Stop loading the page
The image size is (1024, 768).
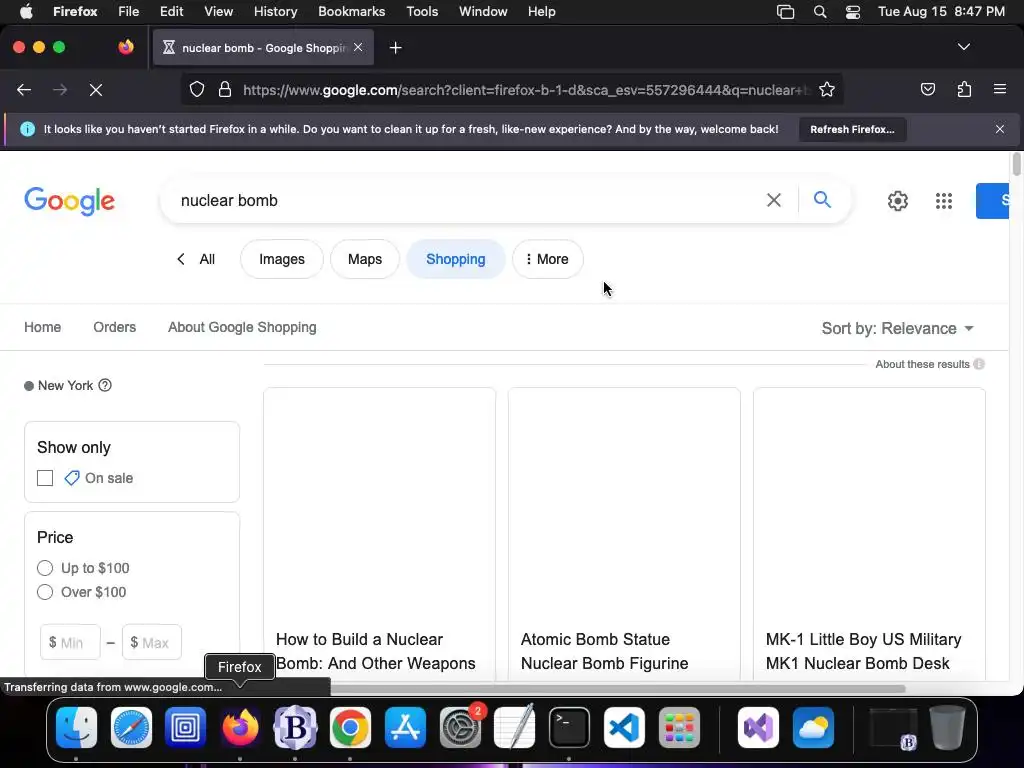[96, 90]
